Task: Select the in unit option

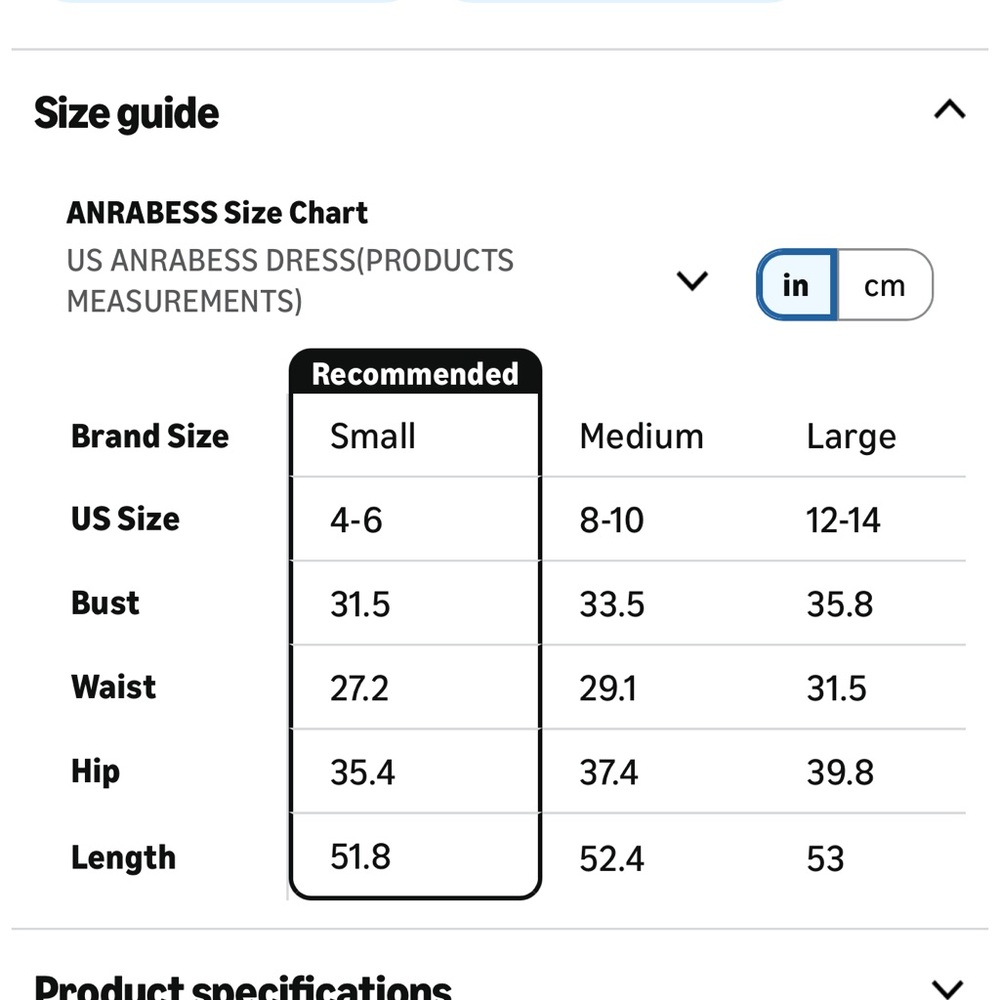Action: point(797,285)
